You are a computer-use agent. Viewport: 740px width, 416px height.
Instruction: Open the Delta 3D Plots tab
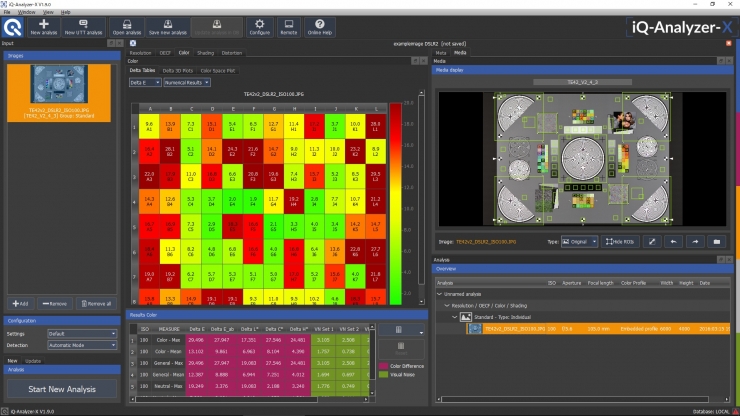pyautogui.click(x=177, y=71)
